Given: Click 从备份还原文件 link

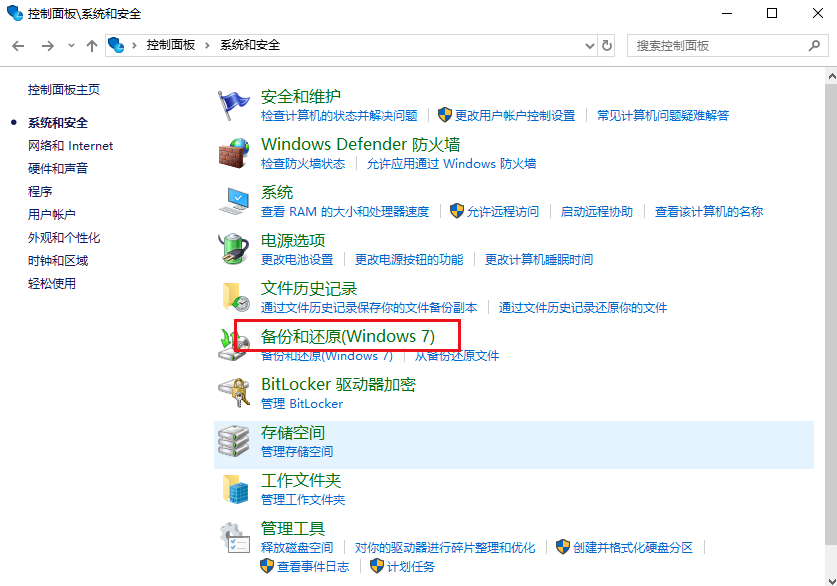Looking at the screenshot, I should click(457, 355).
